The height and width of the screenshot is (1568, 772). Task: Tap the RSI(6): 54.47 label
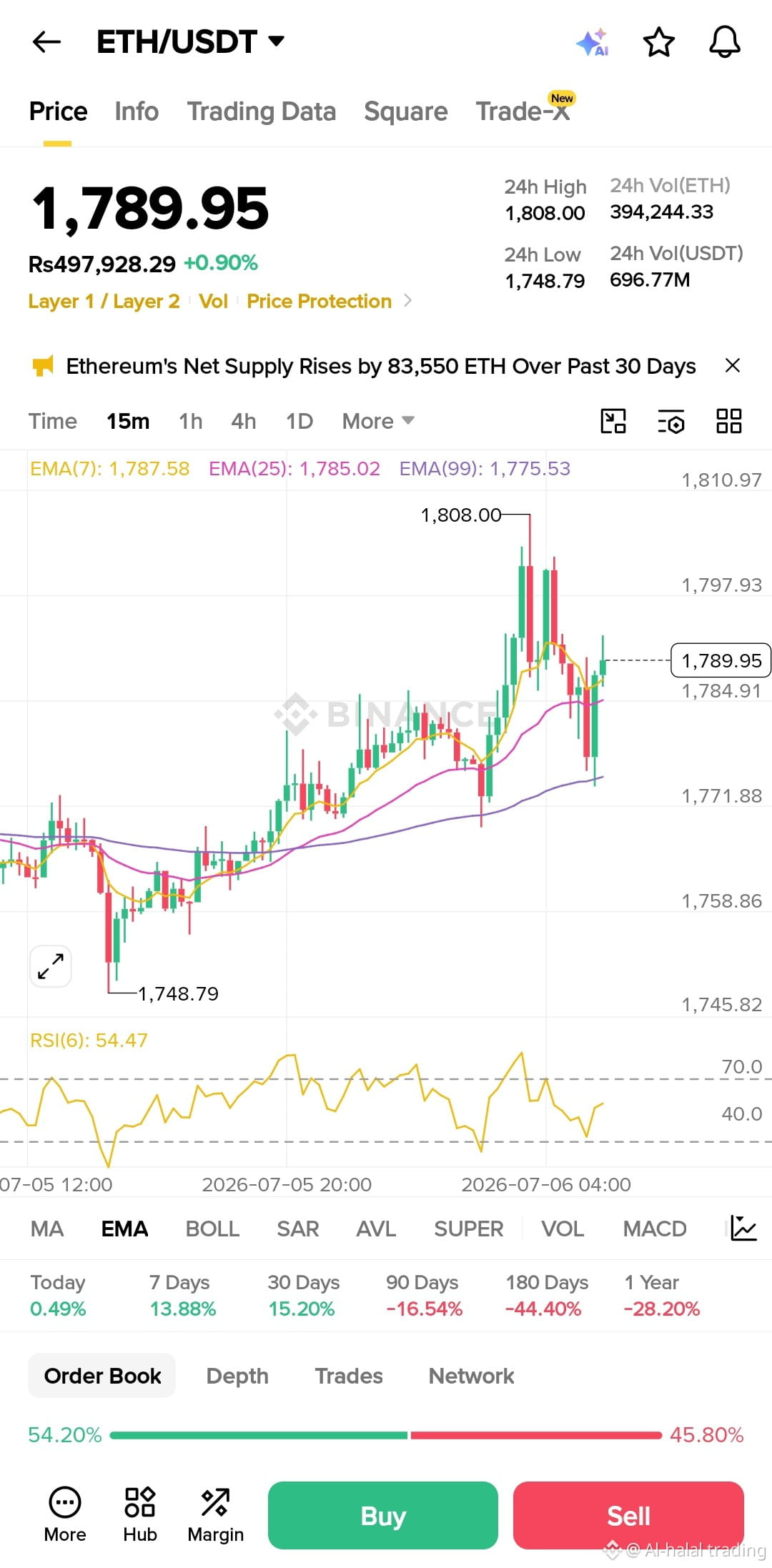(89, 1040)
